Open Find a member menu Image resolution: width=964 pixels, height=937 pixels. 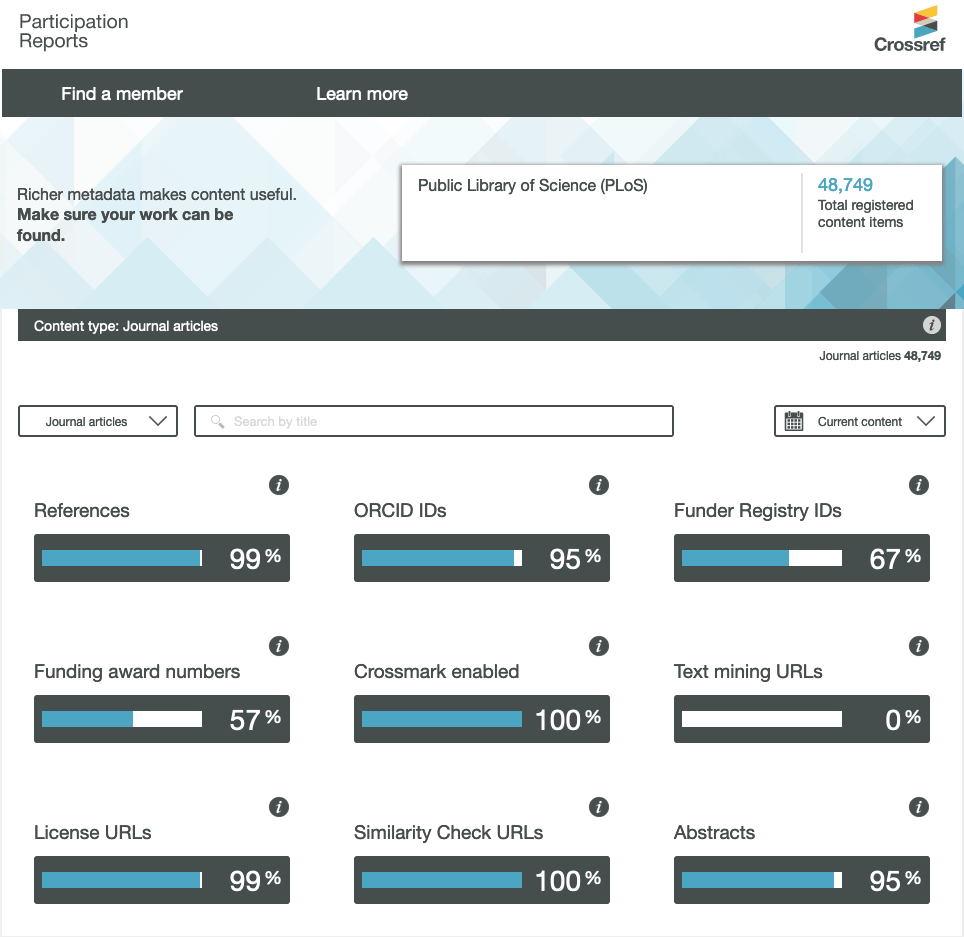pyautogui.click(x=122, y=93)
